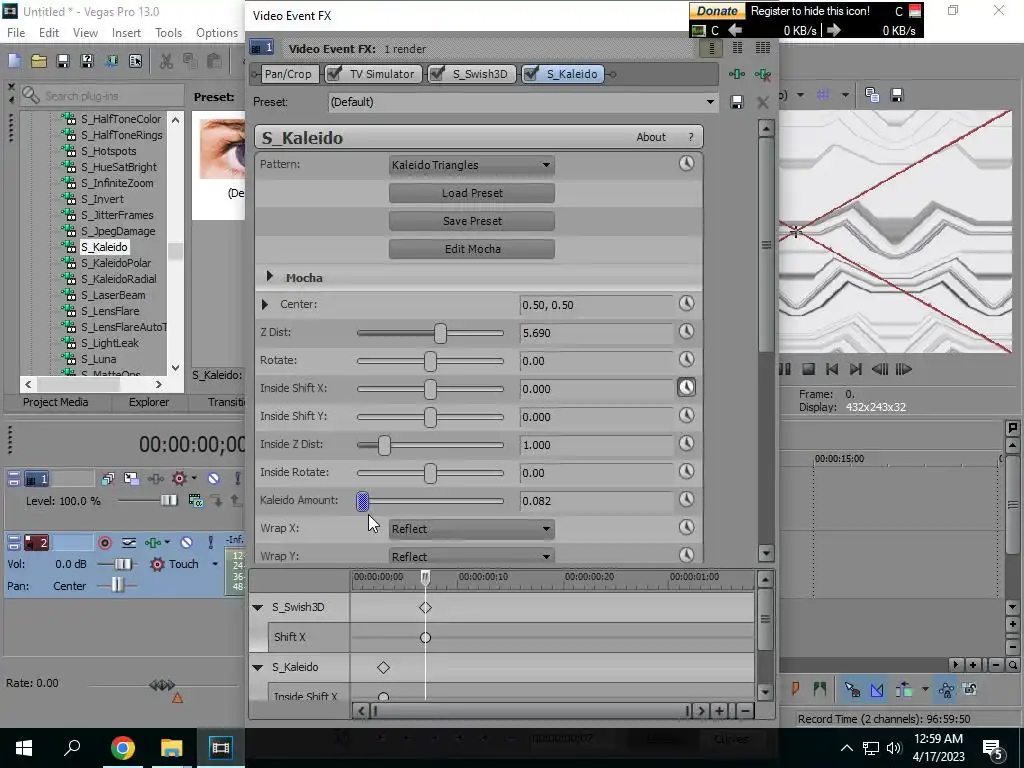
Task: Open the File menu
Action: [16, 33]
